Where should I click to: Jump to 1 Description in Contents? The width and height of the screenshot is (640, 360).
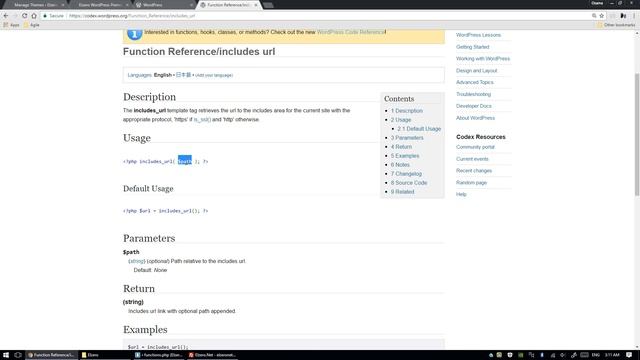tap(407, 111)
